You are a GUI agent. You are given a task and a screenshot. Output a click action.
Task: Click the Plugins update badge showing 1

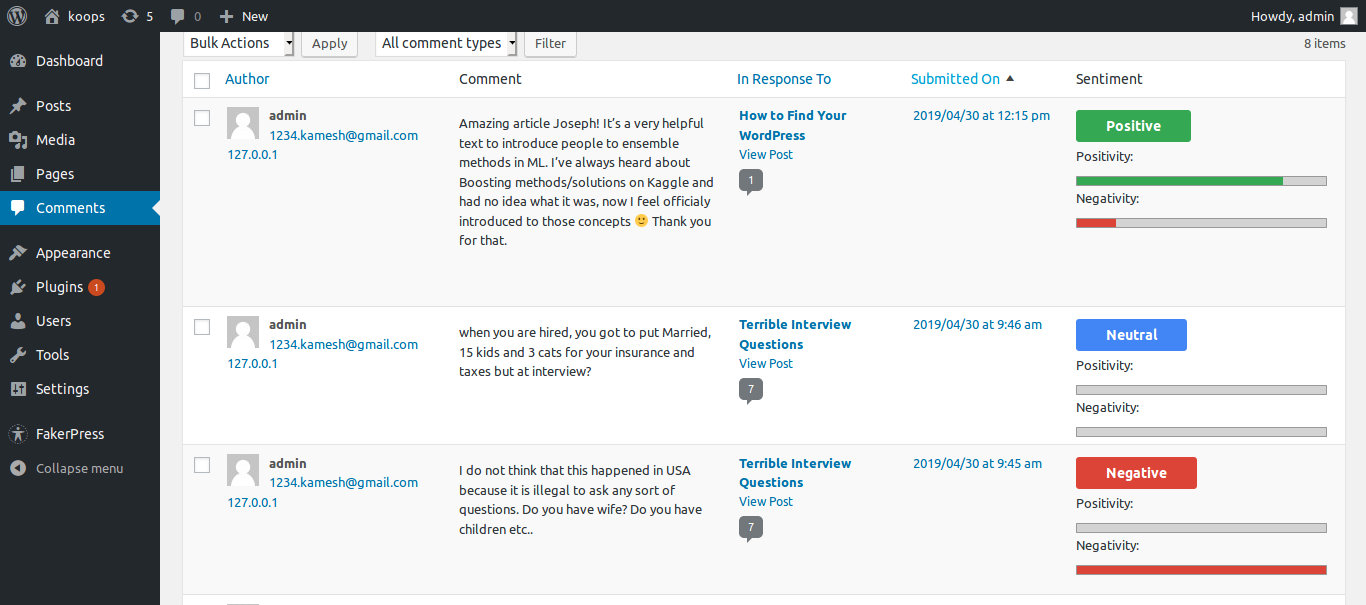(x=96, y=287)
